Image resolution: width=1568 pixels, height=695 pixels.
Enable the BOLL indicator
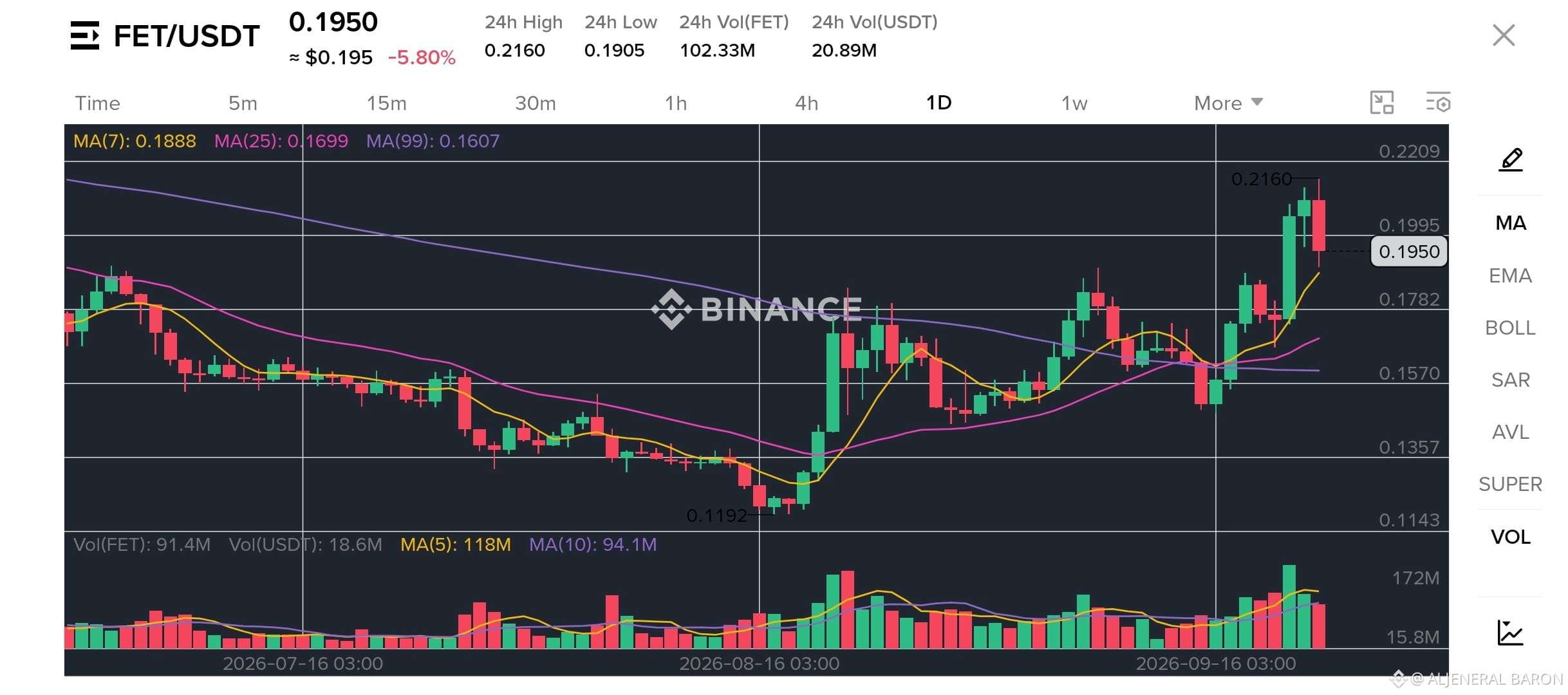(x=1510, y=328)
